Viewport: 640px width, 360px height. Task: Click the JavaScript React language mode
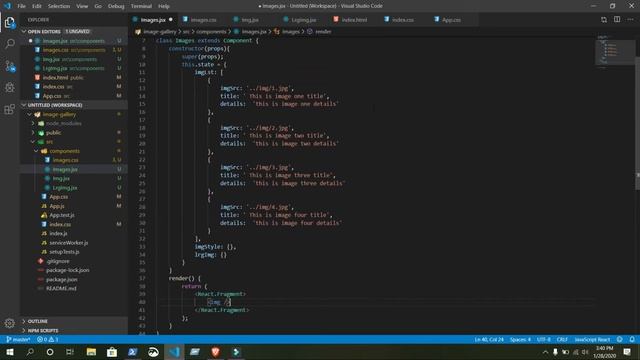[x=592, y=340]
